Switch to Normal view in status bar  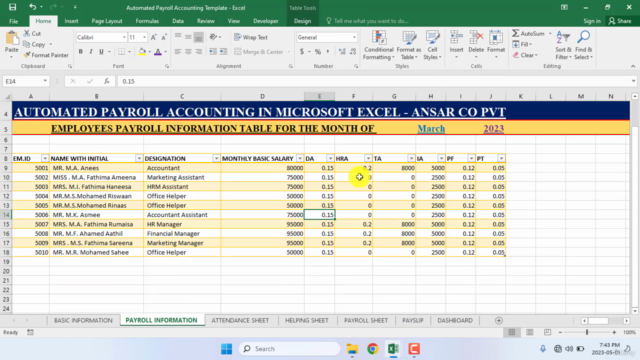[x=512, y=332]
